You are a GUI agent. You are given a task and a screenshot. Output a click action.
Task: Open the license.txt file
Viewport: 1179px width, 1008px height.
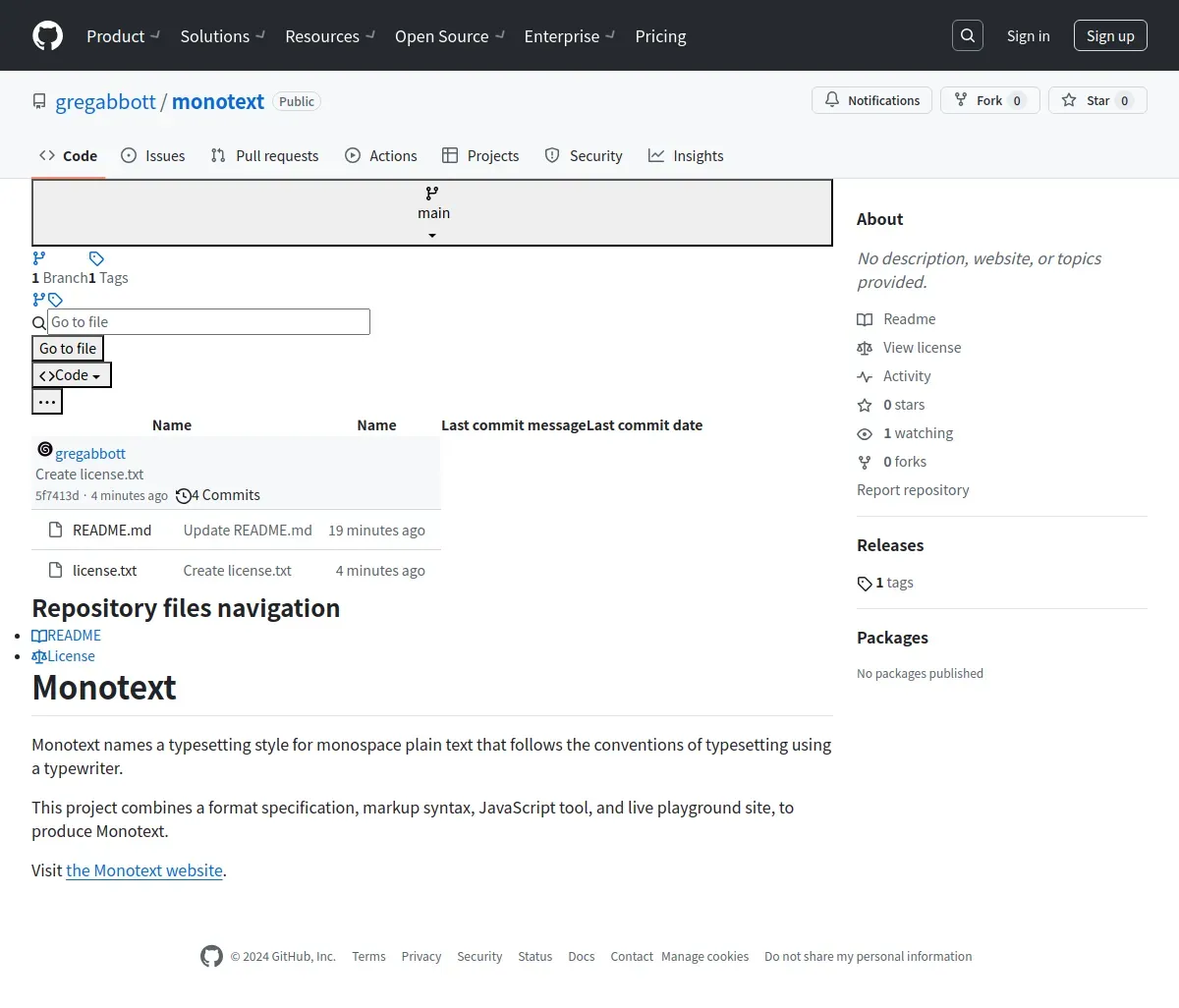click(104, 571)
